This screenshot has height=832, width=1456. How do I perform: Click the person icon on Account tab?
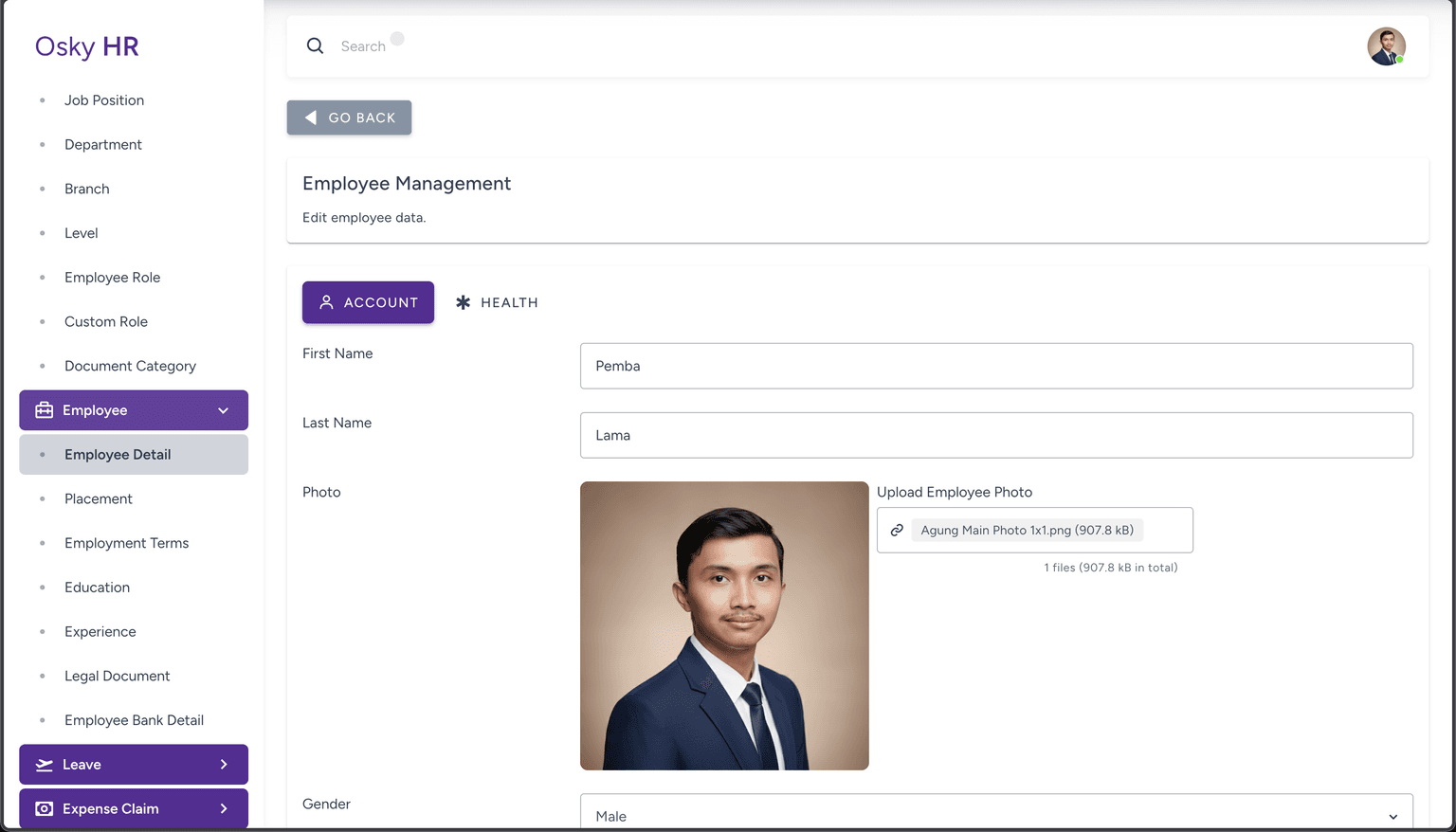(326, 302)
